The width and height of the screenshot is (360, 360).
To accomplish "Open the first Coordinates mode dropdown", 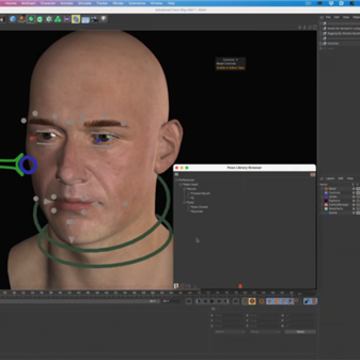I will pos(230,332).
